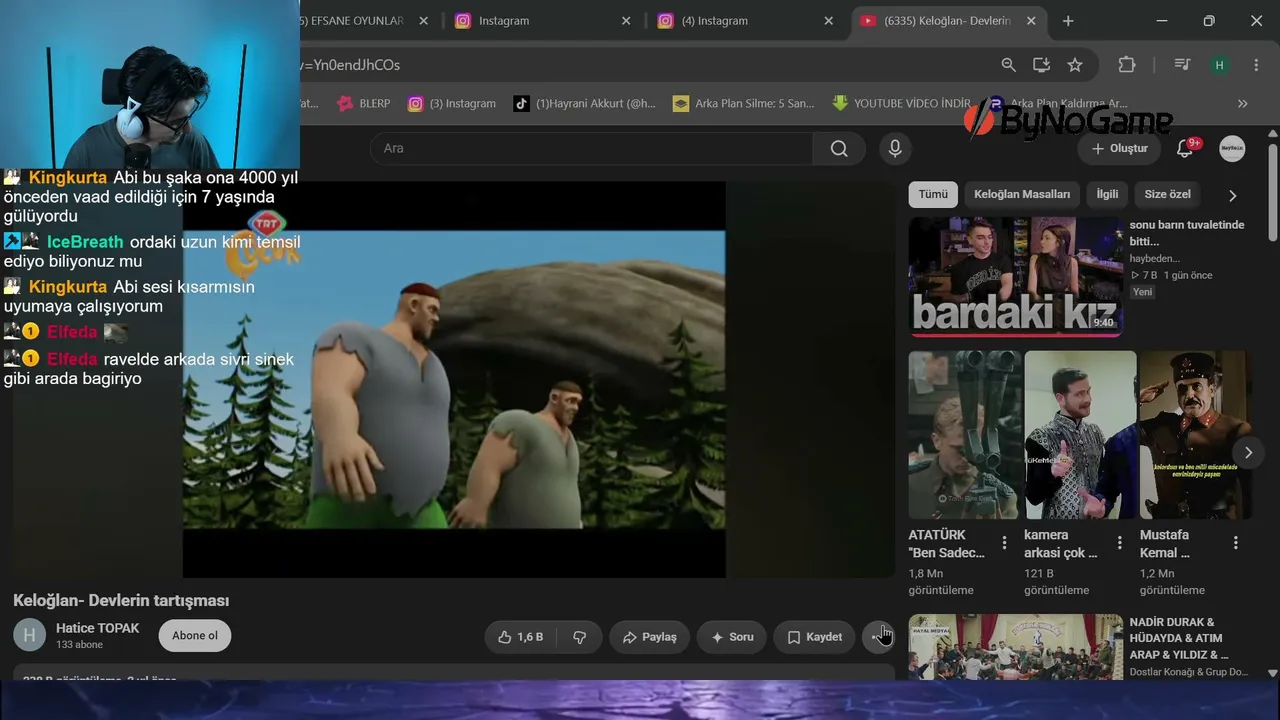Click the YouTube search magnifier button

pyautogui.click(x=839, y=148)
